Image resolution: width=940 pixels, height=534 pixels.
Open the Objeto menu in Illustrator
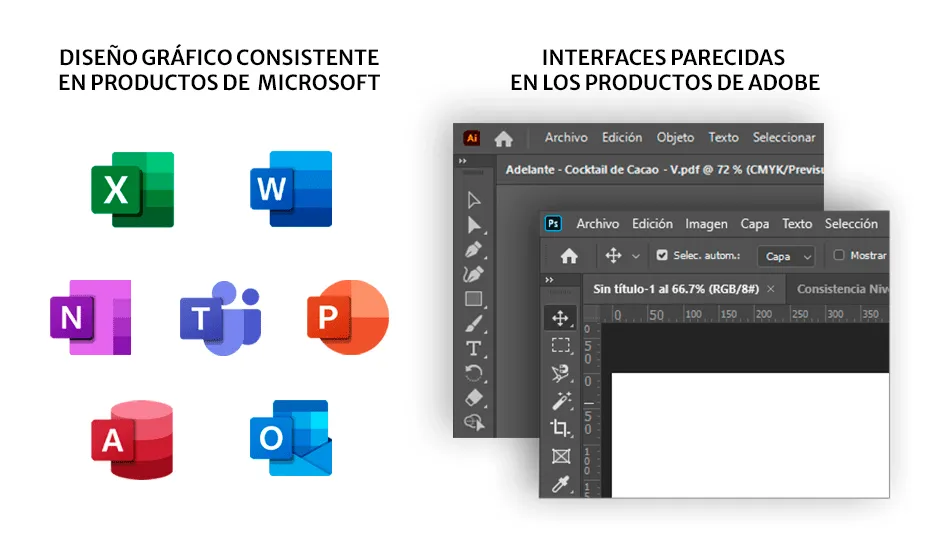click(675, 138)
